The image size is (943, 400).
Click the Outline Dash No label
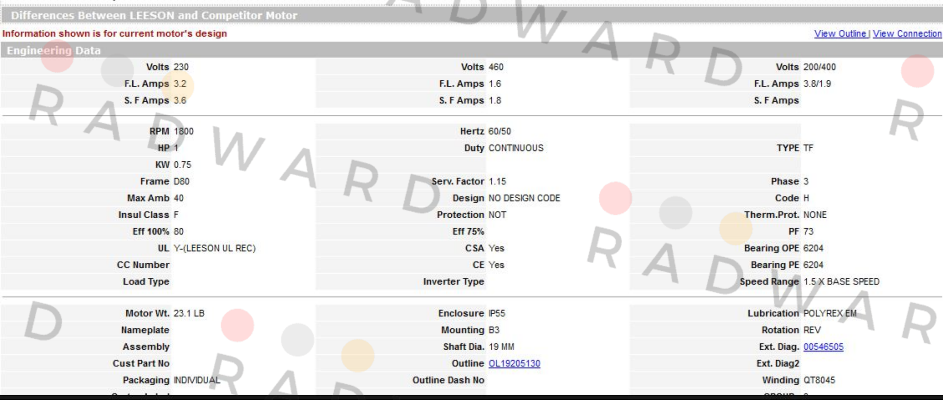[449, 380]
